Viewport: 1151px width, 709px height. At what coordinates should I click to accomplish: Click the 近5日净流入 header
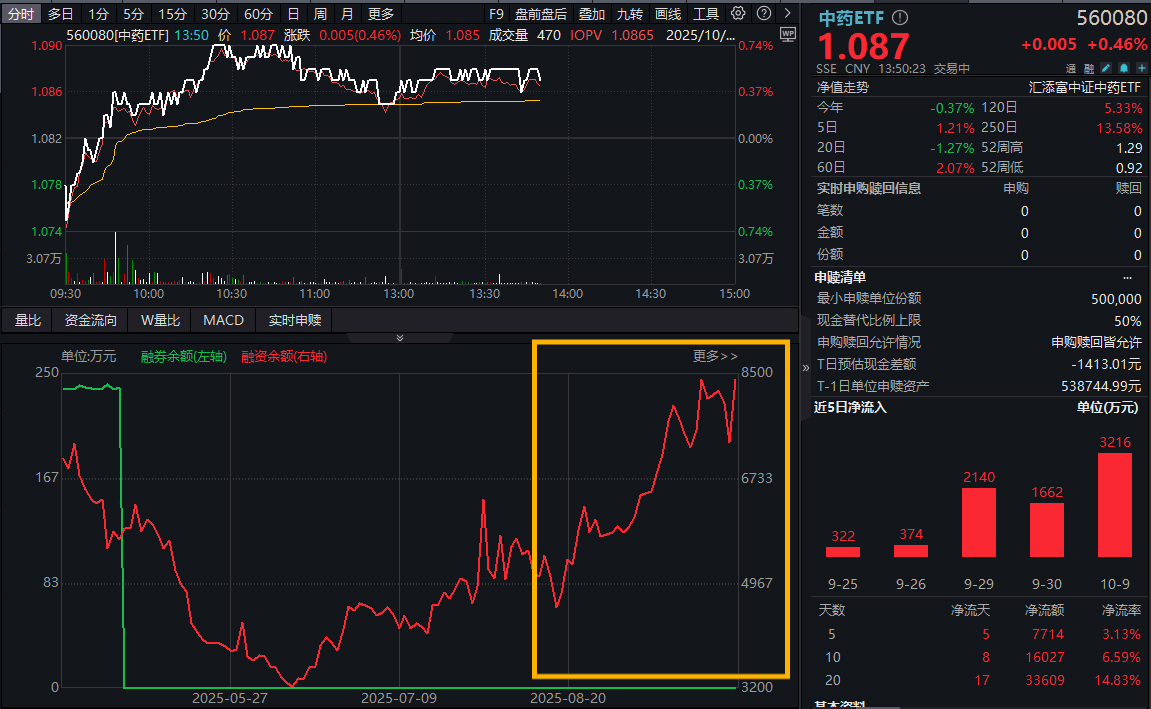[850, 407]
